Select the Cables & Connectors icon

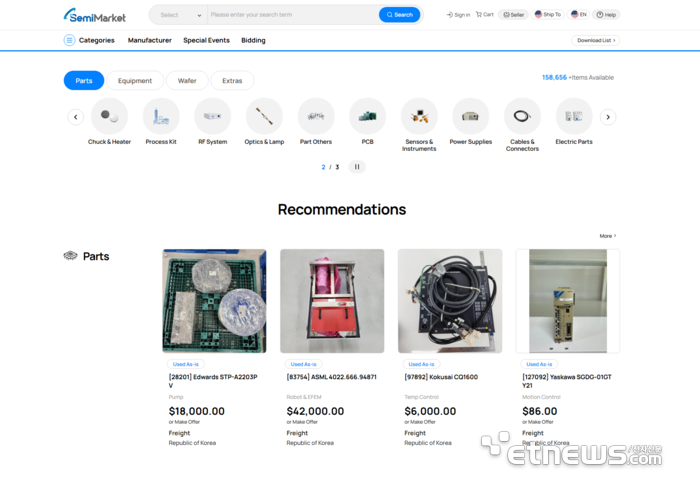click(522, 116)
